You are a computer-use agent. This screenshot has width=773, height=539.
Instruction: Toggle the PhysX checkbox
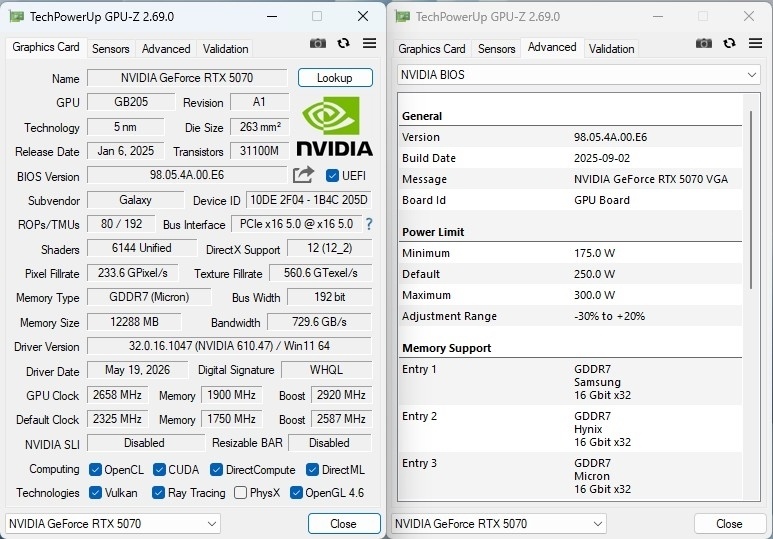pos(241,493)
